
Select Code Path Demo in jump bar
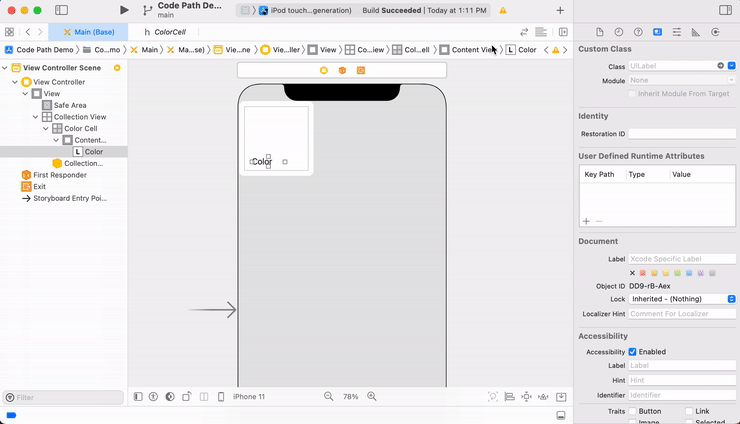pyautogui.click(x=40, y=50)
